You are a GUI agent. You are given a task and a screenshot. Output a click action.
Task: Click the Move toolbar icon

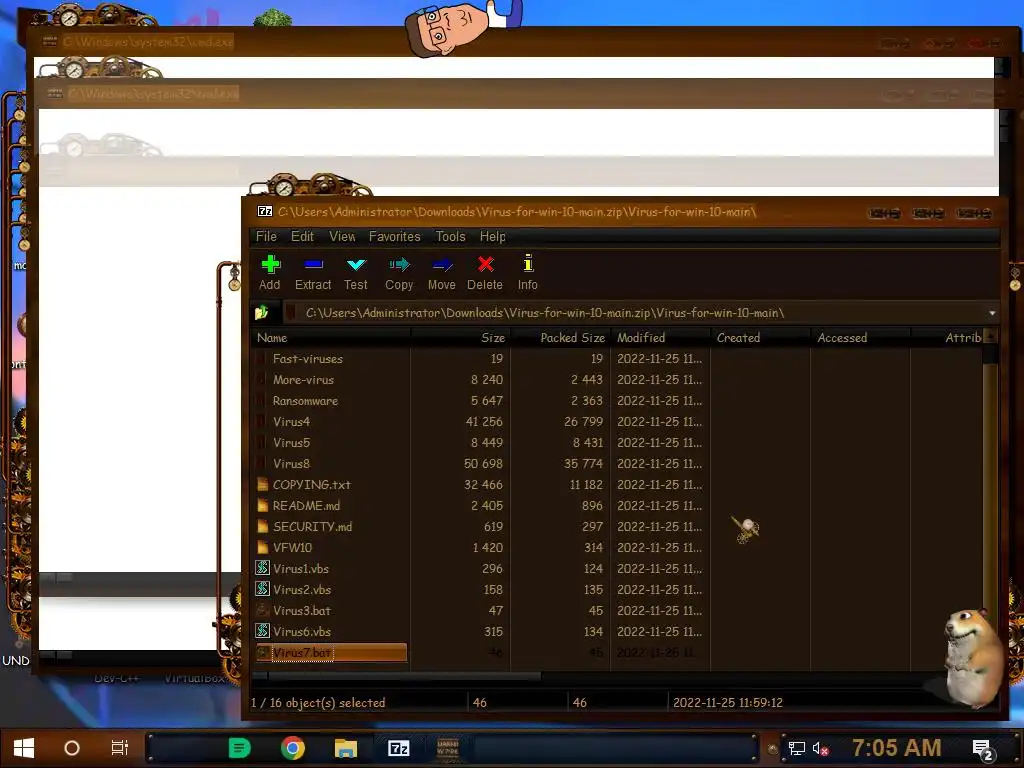click(441, 264)
